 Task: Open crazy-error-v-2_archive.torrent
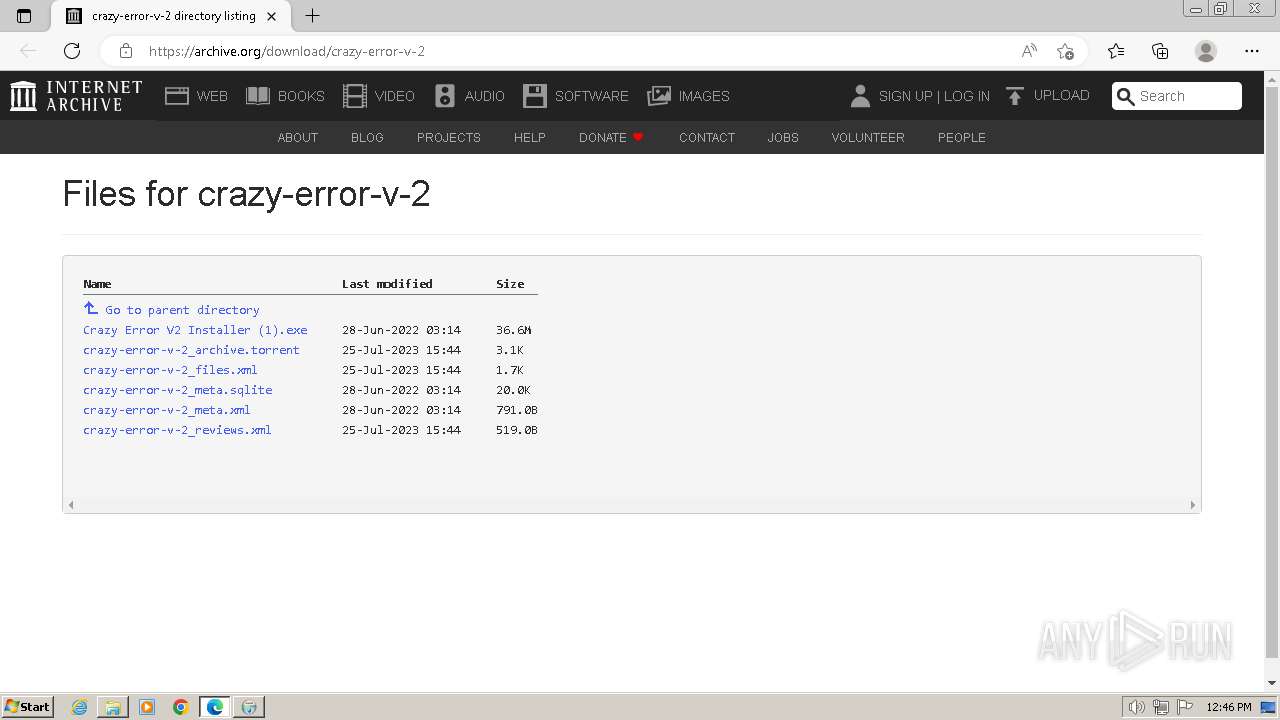pyautogui.click(x=191, y=350)
